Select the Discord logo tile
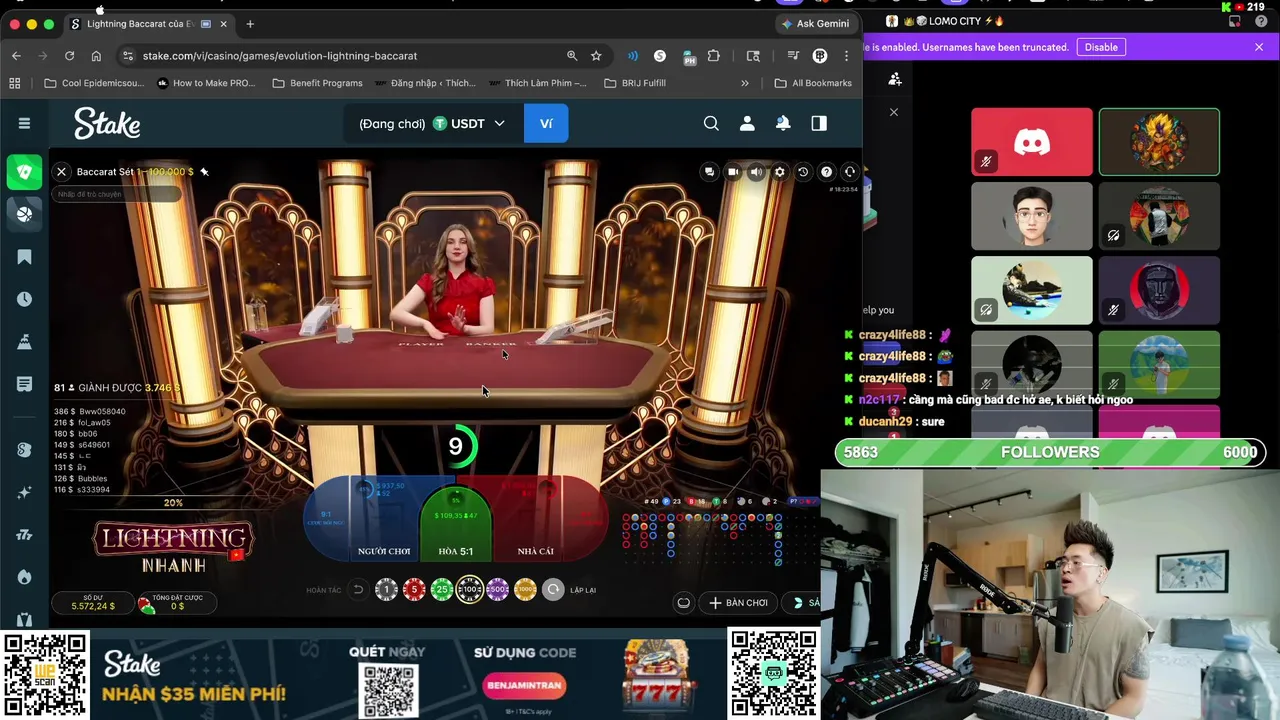The image size is (1280, 720). click(1032, 142)
